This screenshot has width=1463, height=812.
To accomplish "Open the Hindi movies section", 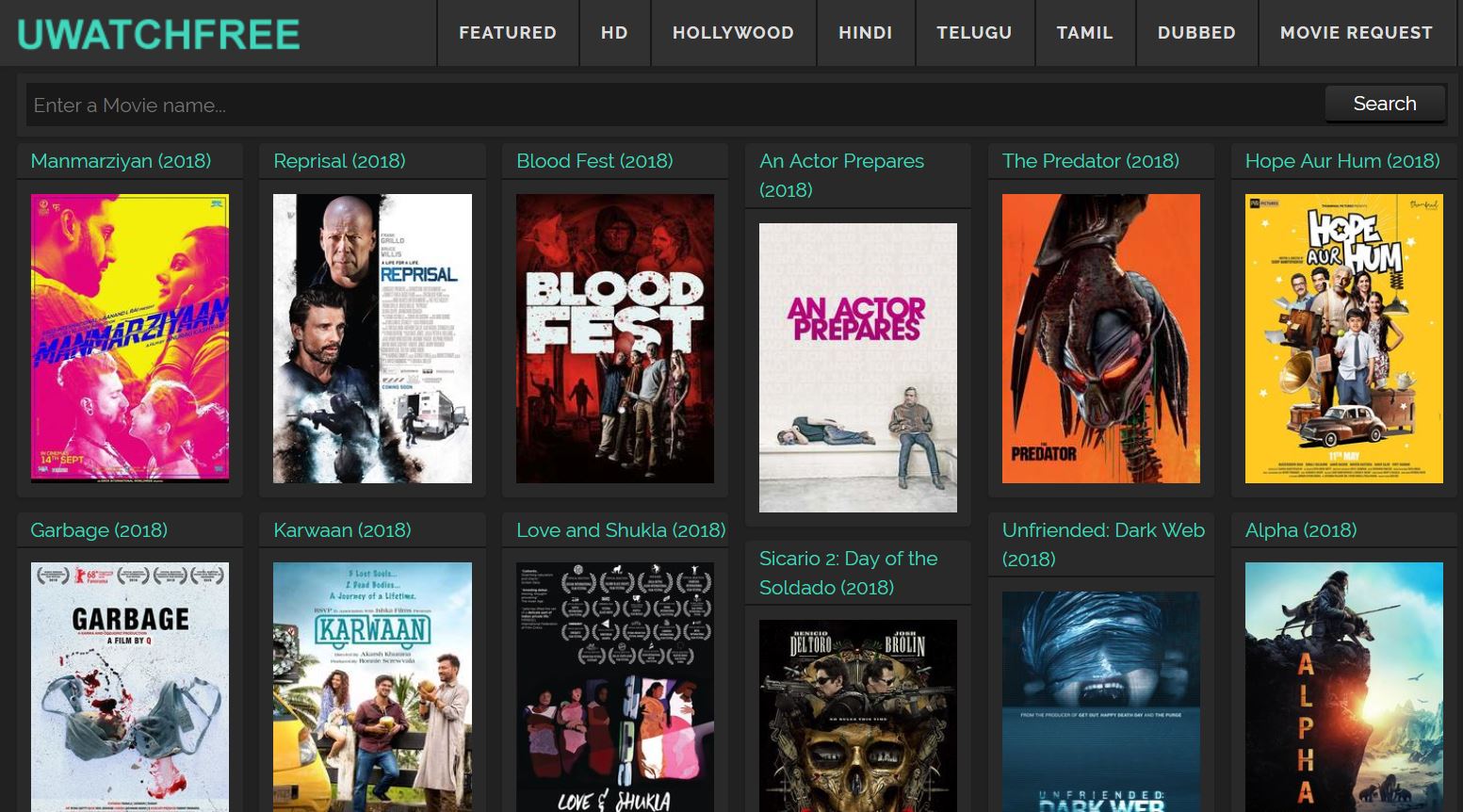I will pyautogui.click(x=865, y=33).
